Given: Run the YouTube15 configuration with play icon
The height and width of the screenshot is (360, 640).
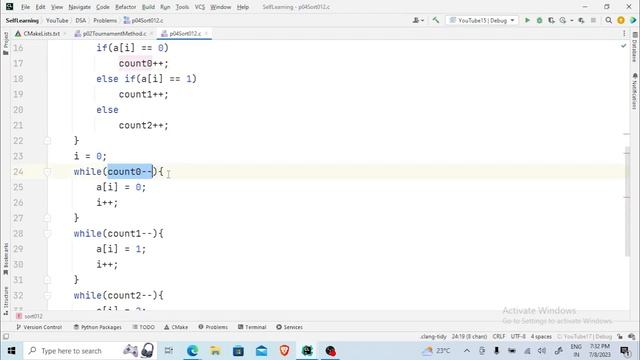Looking at the screenshot, I should [527, 20].
